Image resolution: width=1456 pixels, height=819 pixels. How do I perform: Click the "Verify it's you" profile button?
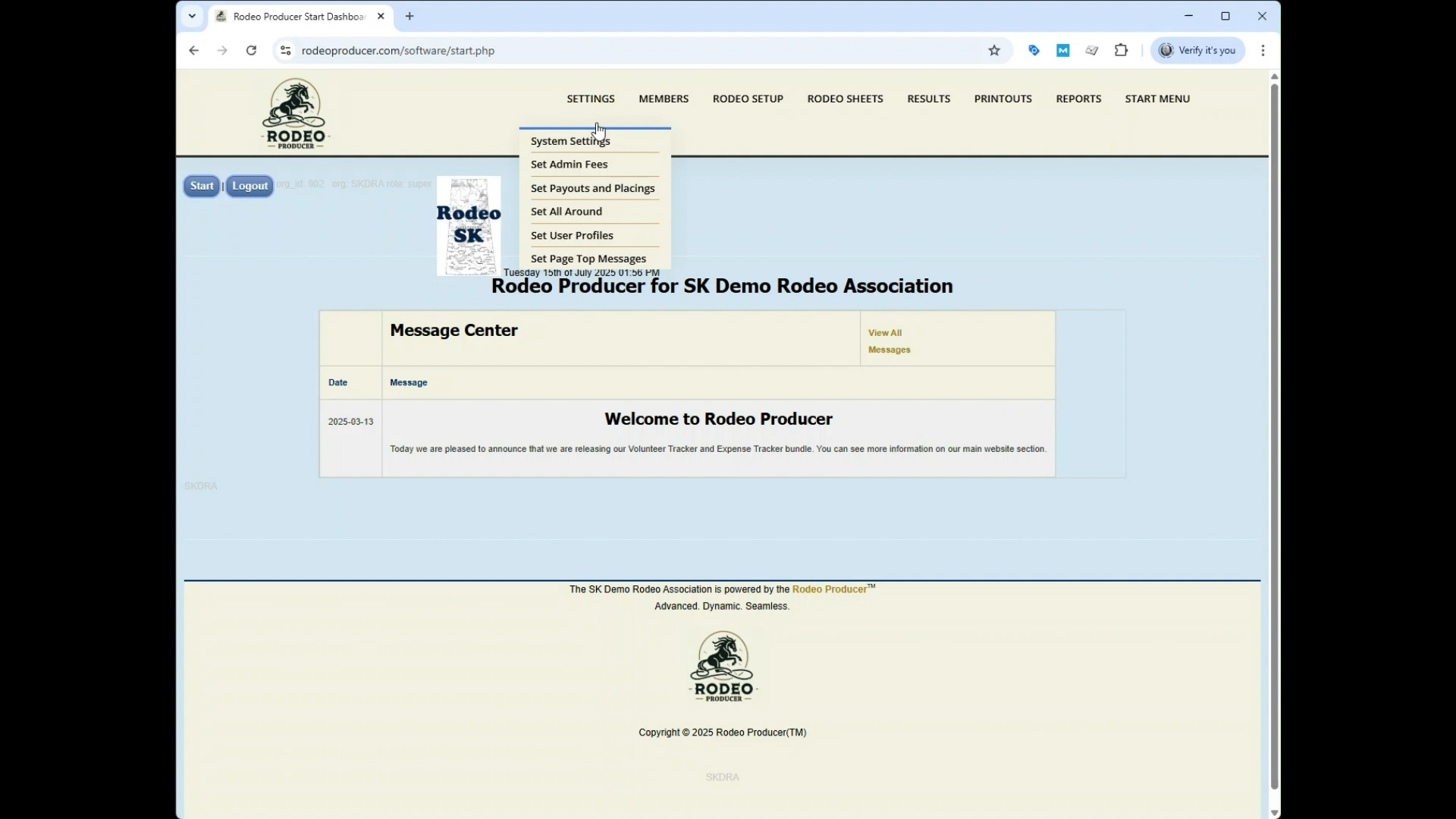point(1198,50)
